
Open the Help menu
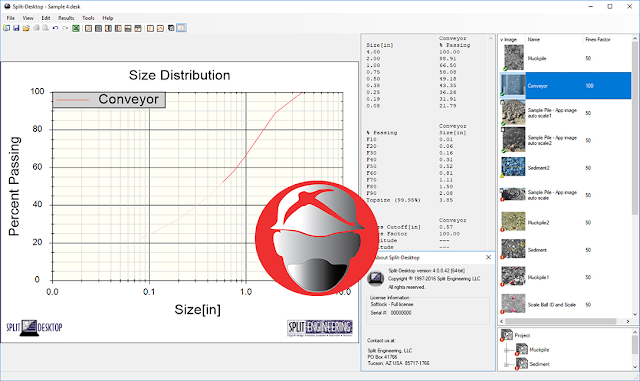point(108,18)
